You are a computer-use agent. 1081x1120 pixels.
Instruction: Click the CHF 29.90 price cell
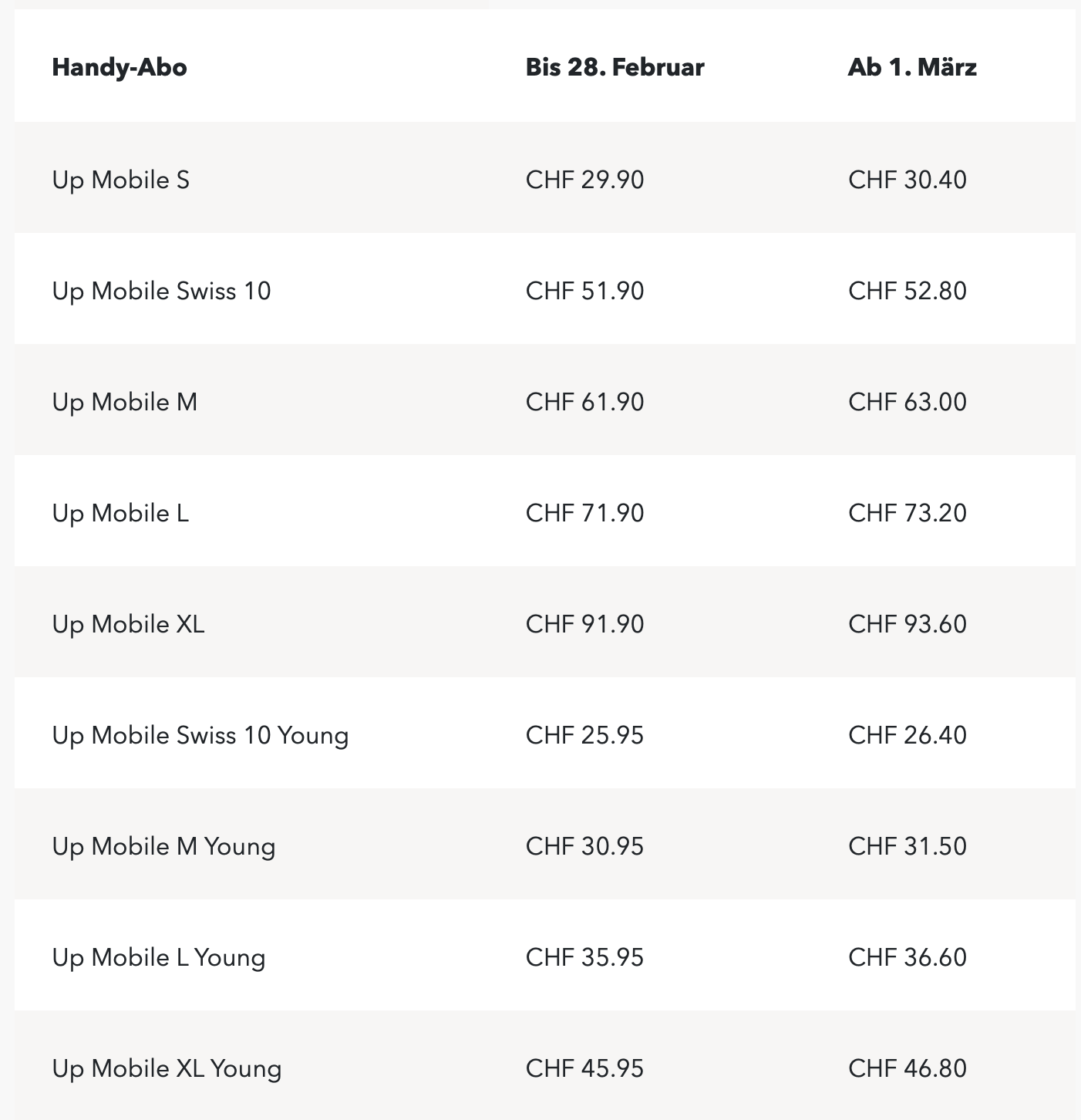[x=585, y=180]
